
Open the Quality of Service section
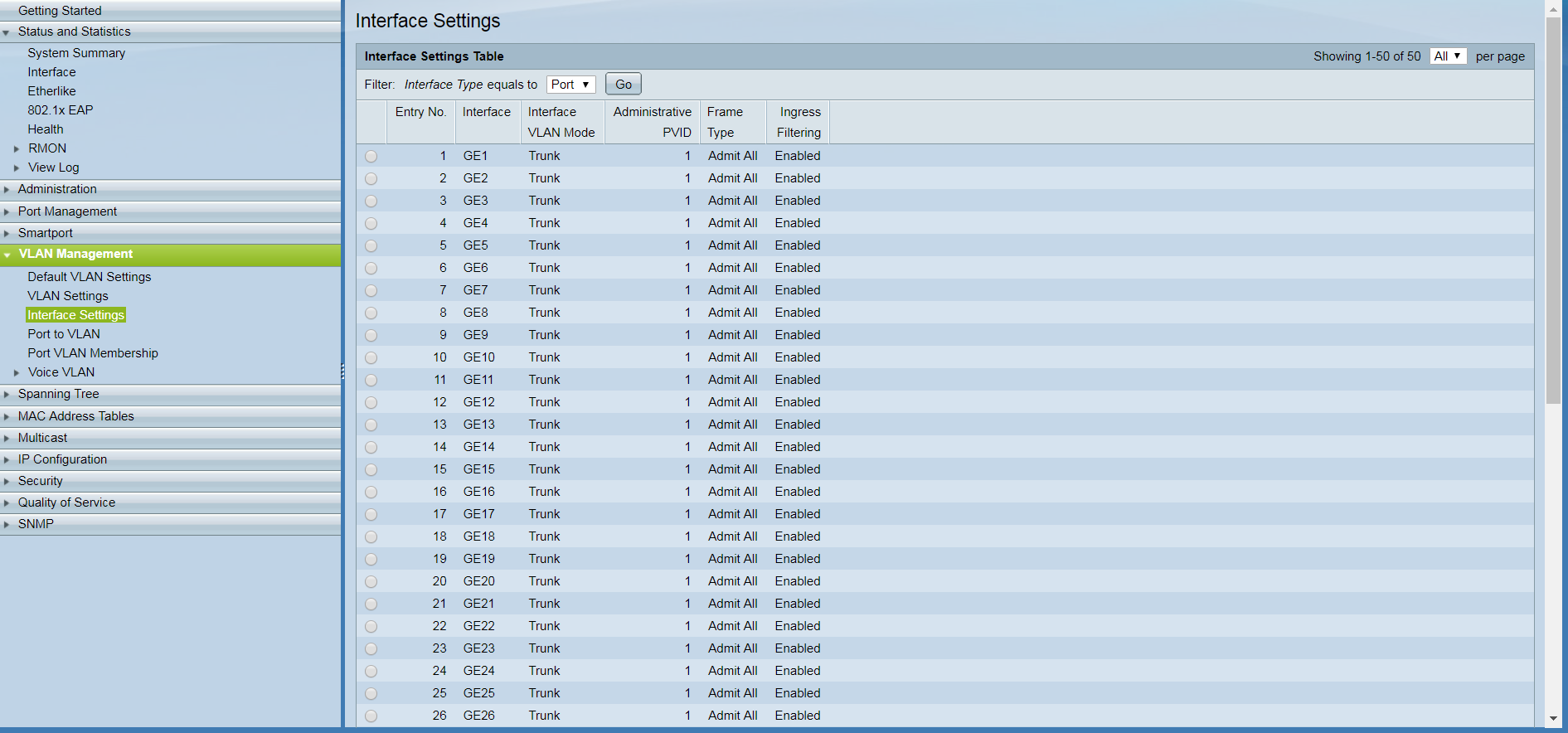click(x=67, y=502)
